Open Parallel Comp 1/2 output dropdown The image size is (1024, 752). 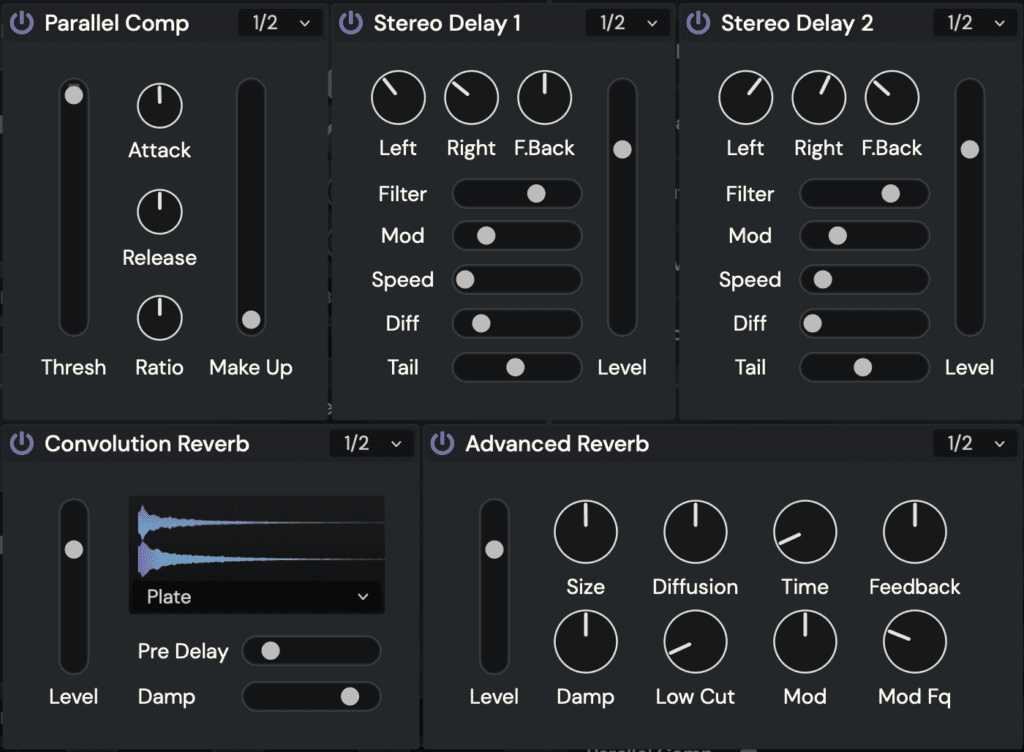pos(281,23)
